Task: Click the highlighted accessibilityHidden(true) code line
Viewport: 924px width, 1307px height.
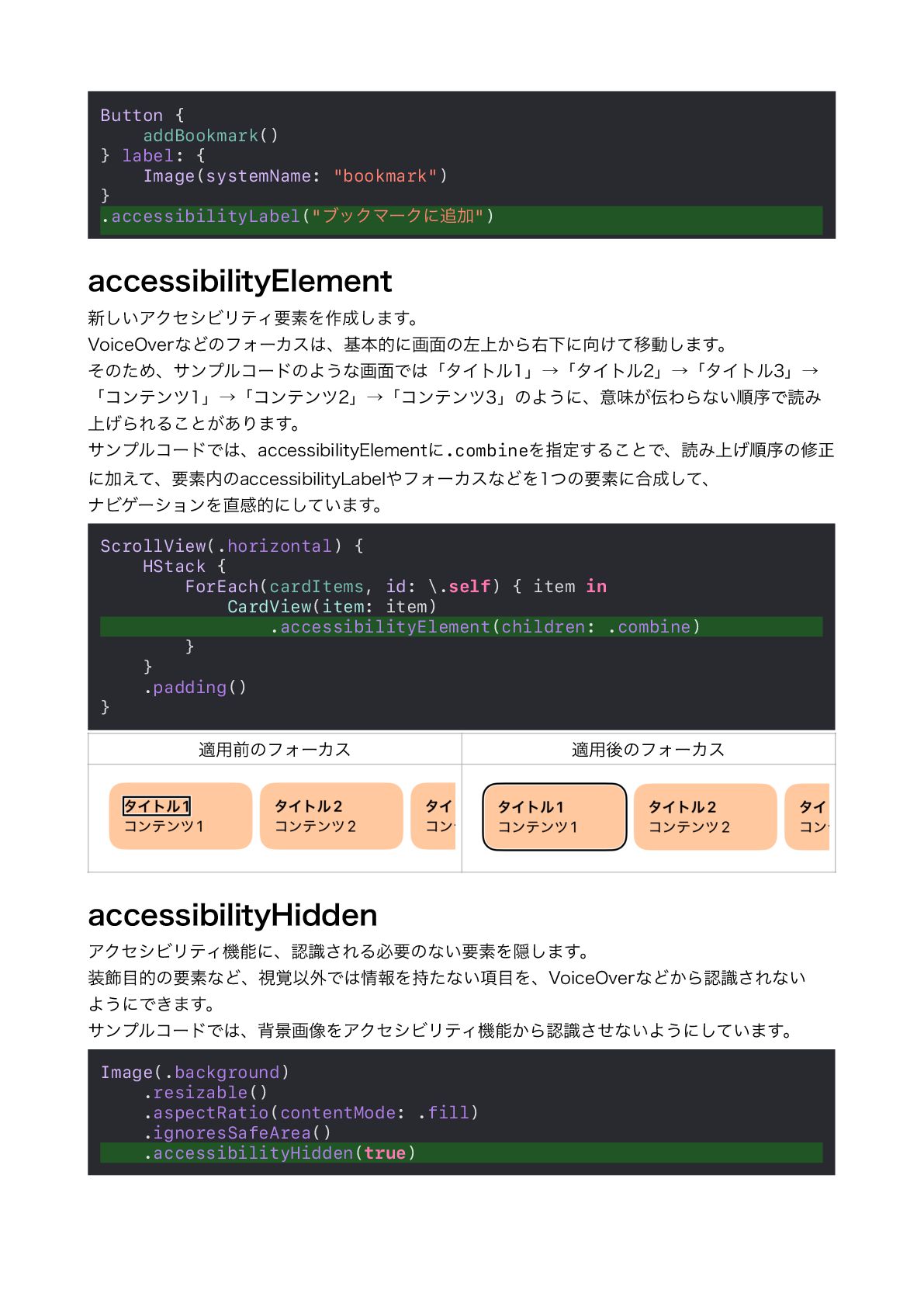Action: tap(462, 1153)
